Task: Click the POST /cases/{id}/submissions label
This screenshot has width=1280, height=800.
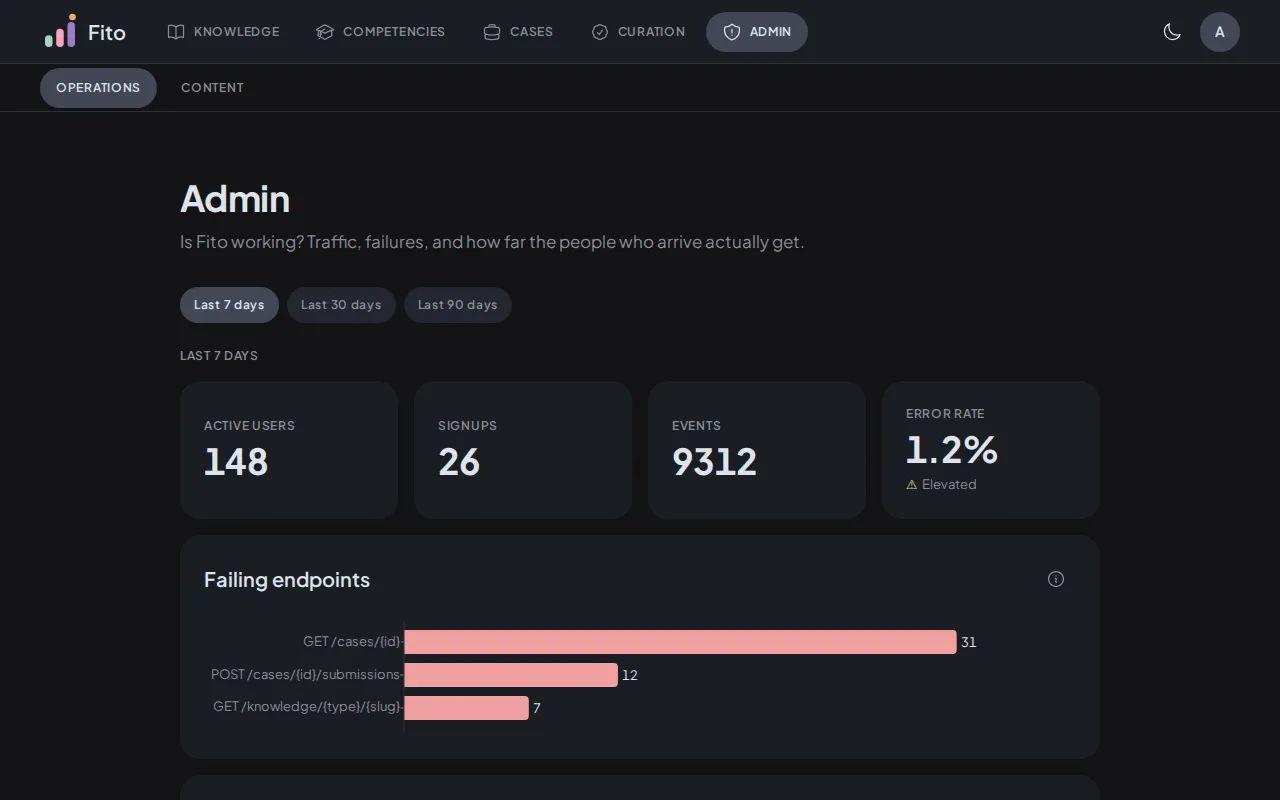Action: click(x=305, y=675)
